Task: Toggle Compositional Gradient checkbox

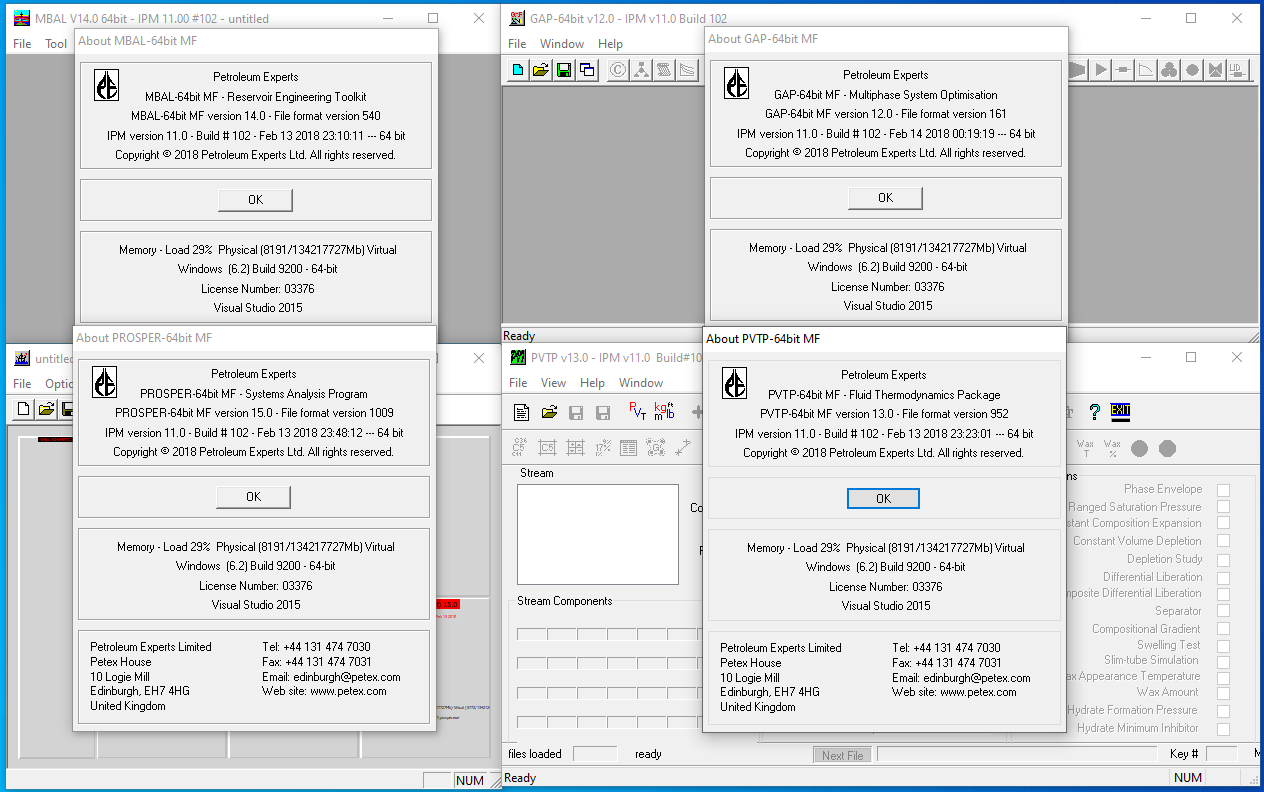Action: pos(1223,630)
